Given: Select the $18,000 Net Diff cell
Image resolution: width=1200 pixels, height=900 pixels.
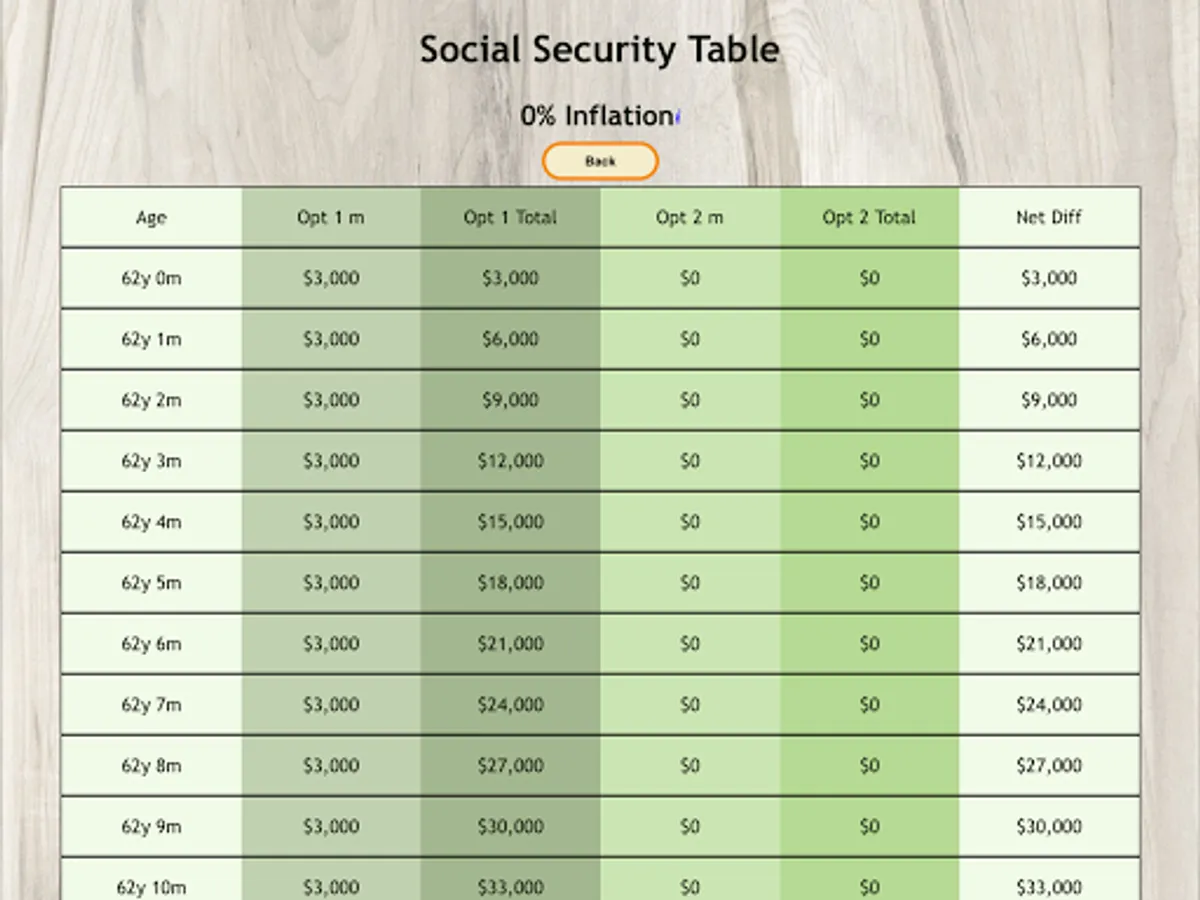Looking at the screenshot, I should (1049, 583).
